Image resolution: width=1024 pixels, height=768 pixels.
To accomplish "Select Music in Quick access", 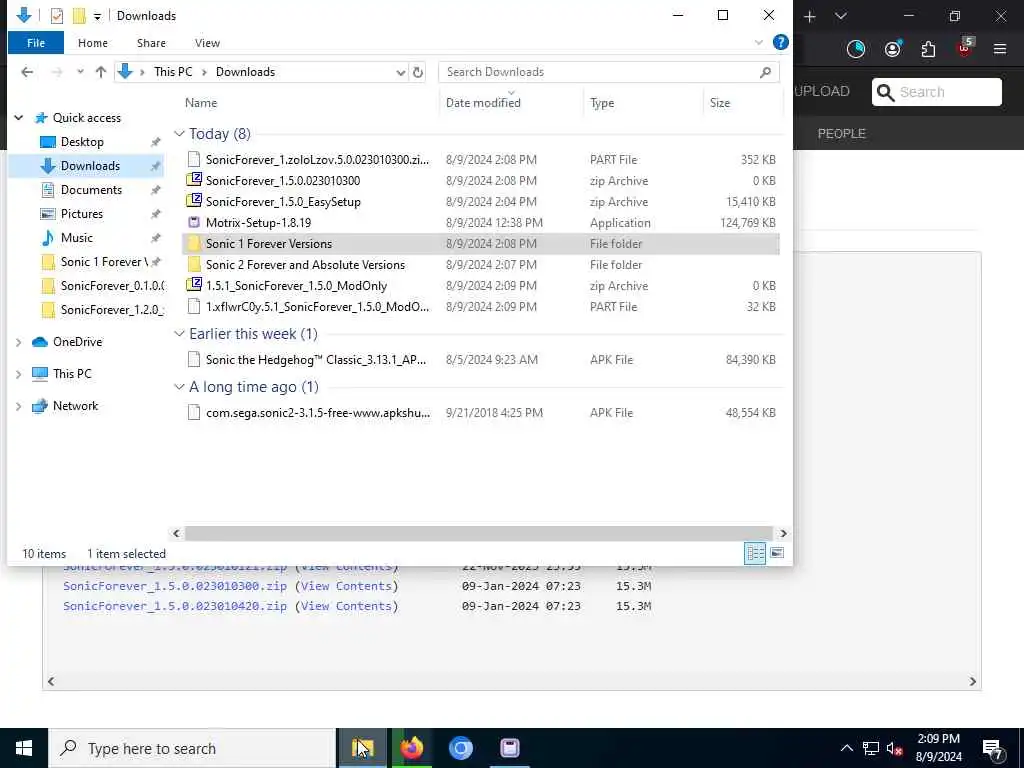I will 76,238.
